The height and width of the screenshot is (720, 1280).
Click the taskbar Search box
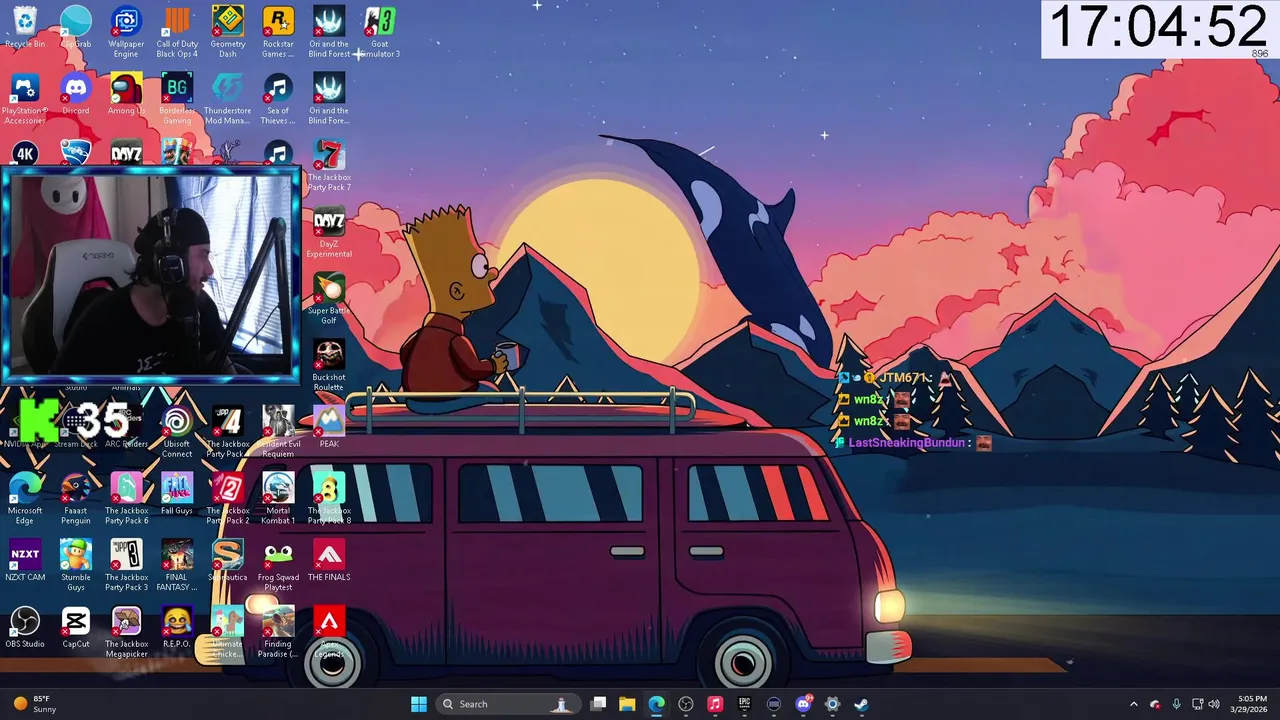tap(506, 704)
